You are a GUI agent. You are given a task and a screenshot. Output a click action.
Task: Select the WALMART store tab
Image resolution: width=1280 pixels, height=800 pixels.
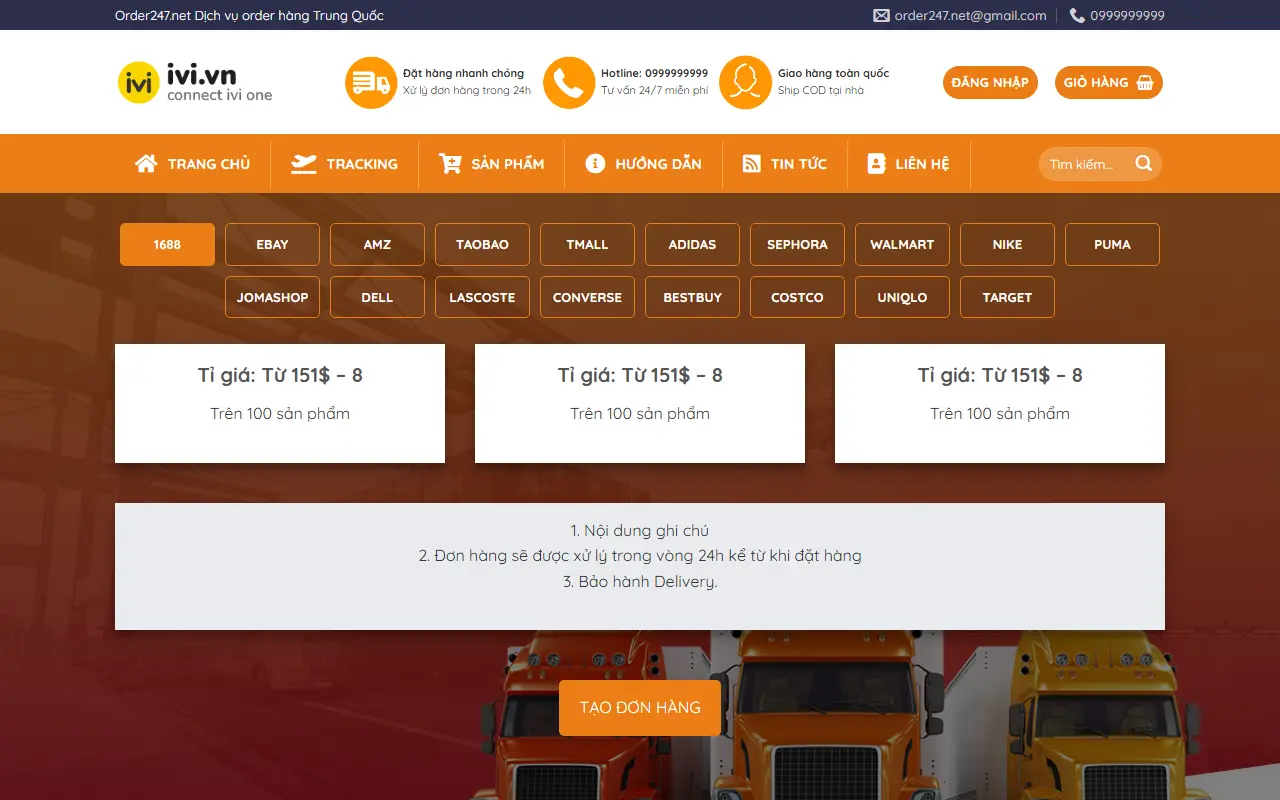point(902,244)
